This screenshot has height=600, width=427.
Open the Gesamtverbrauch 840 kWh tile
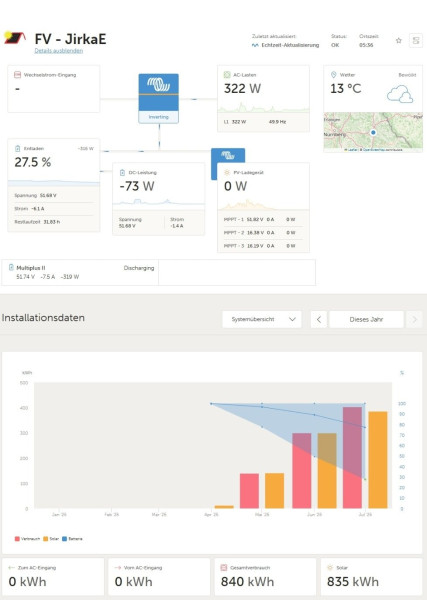click(x=265, y=577)
